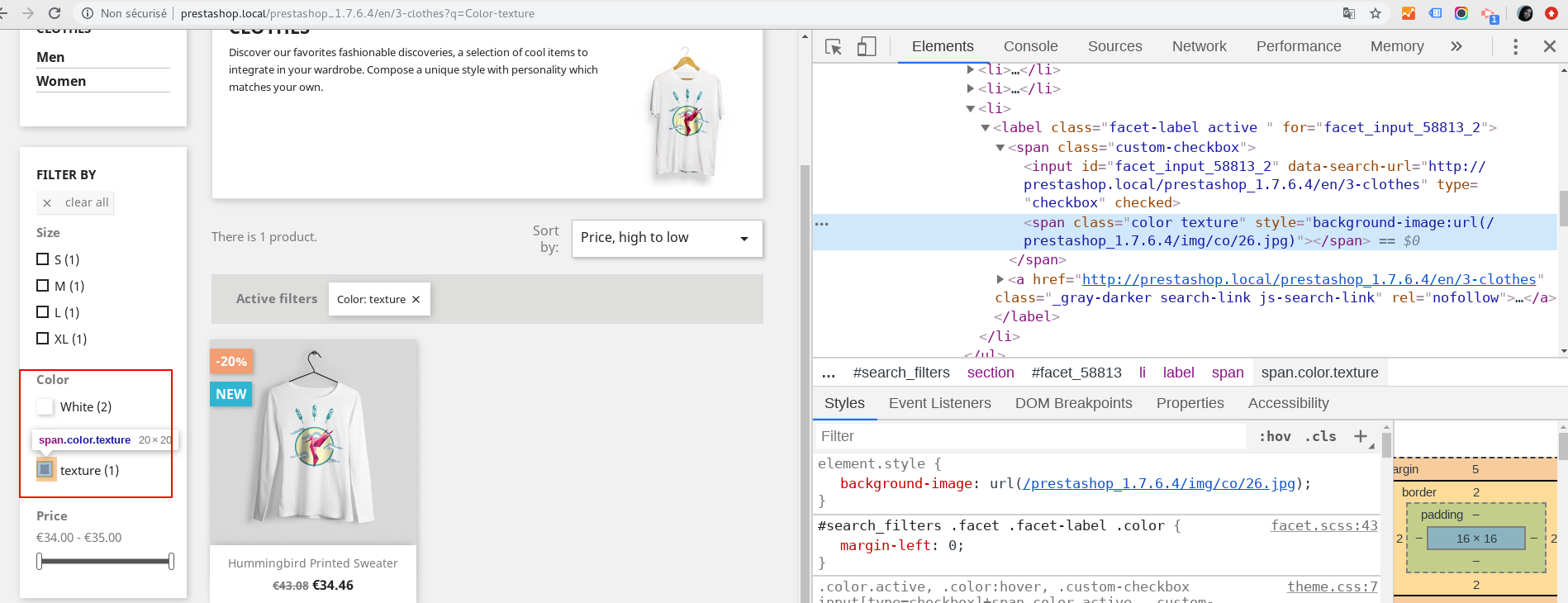Grab the right price slider handle
Viewport: 1568px width, 603px height.
(171, 562)
